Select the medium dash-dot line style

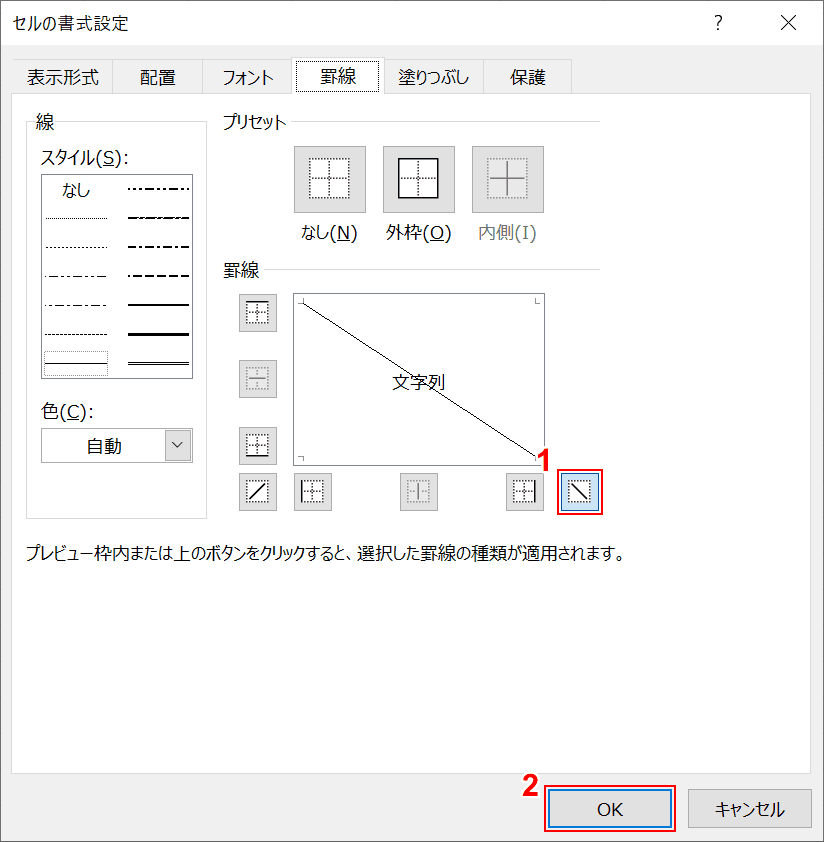pyautogui.click(x=158, y=247)
